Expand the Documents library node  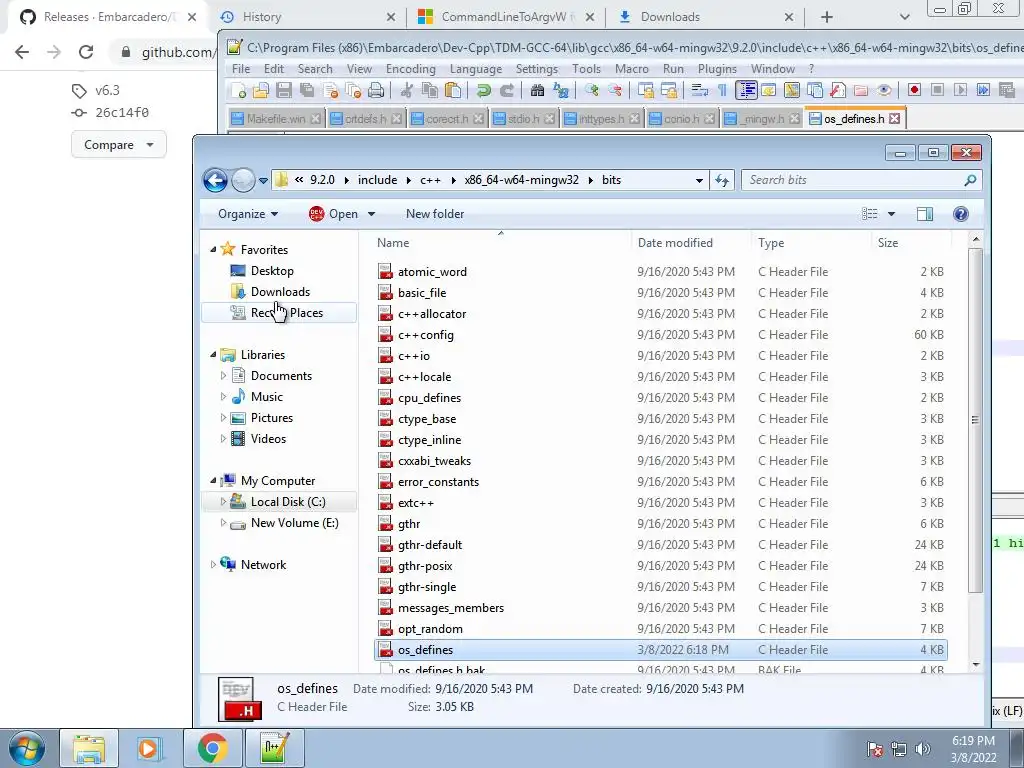(x=223, y=376)
